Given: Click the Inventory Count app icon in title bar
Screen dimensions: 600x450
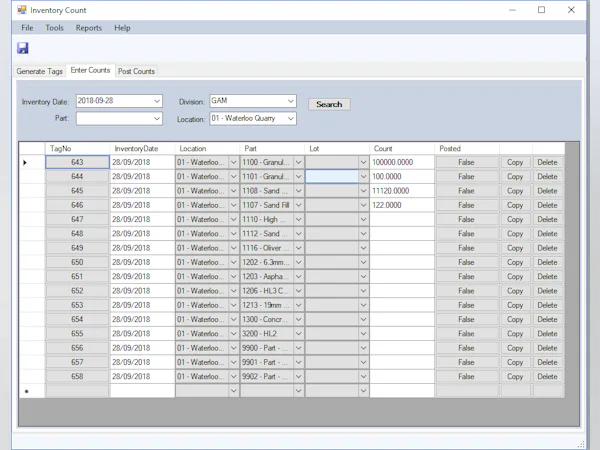Looking at the screenshot, I should [22, 10].
